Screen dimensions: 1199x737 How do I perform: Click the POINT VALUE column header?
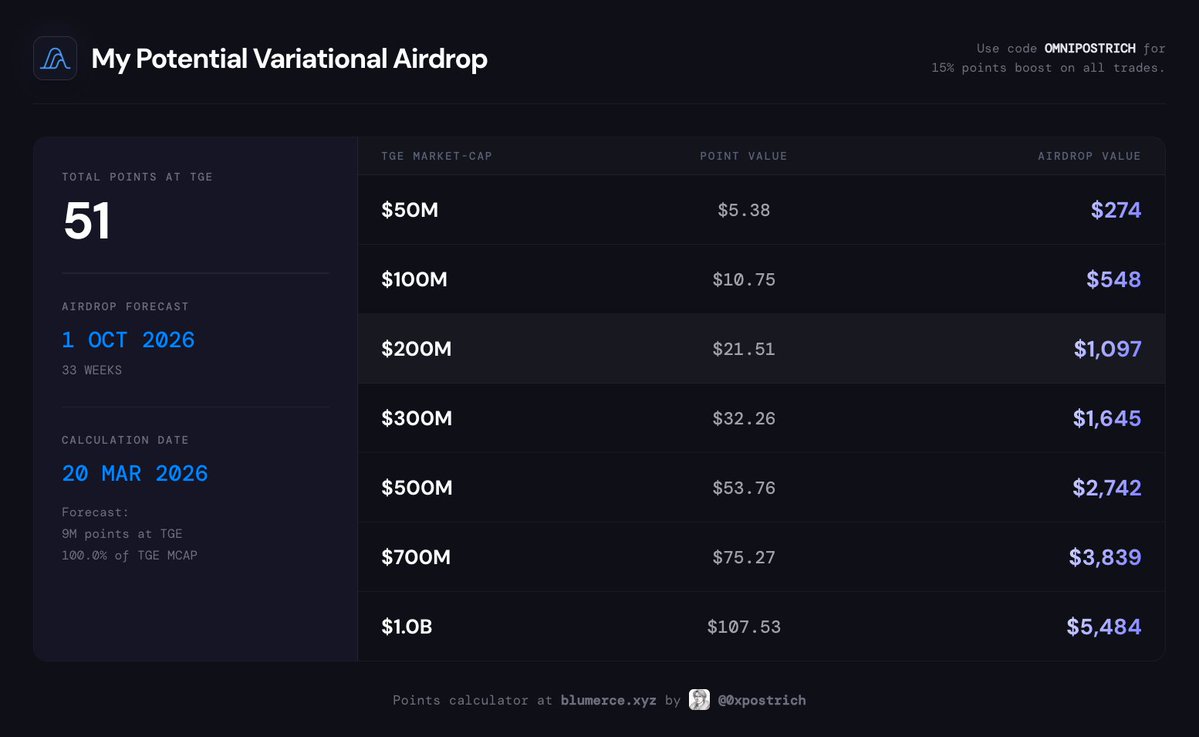click(743, 156)
